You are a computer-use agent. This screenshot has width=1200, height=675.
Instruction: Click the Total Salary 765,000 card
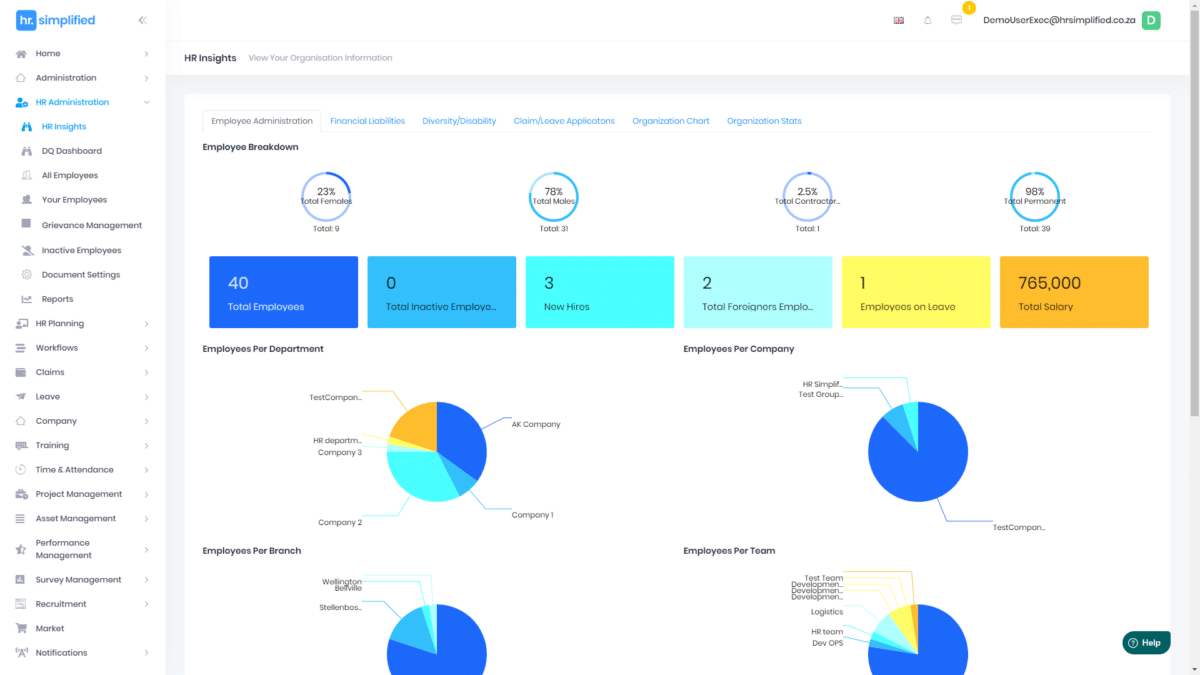click(1074, 292)
